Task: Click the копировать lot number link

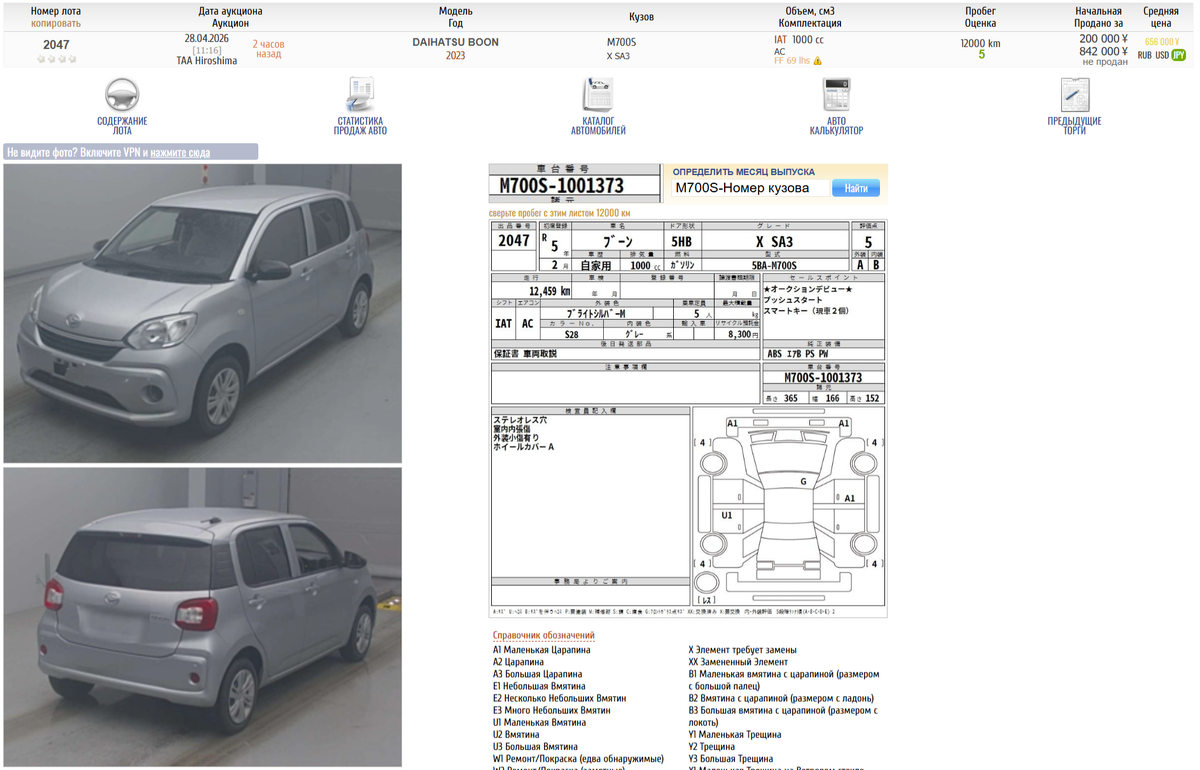Action: pos(56,23)
